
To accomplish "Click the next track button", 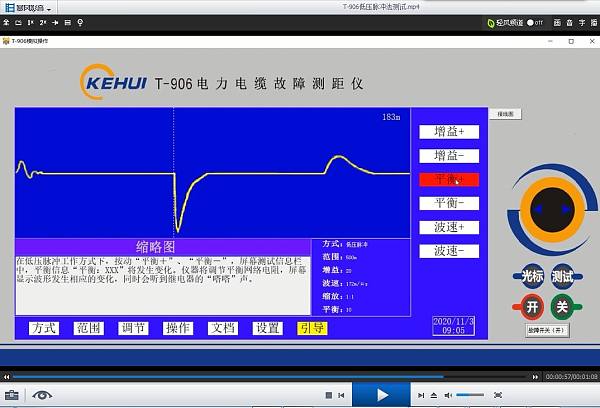I will [x=421, y=395].
